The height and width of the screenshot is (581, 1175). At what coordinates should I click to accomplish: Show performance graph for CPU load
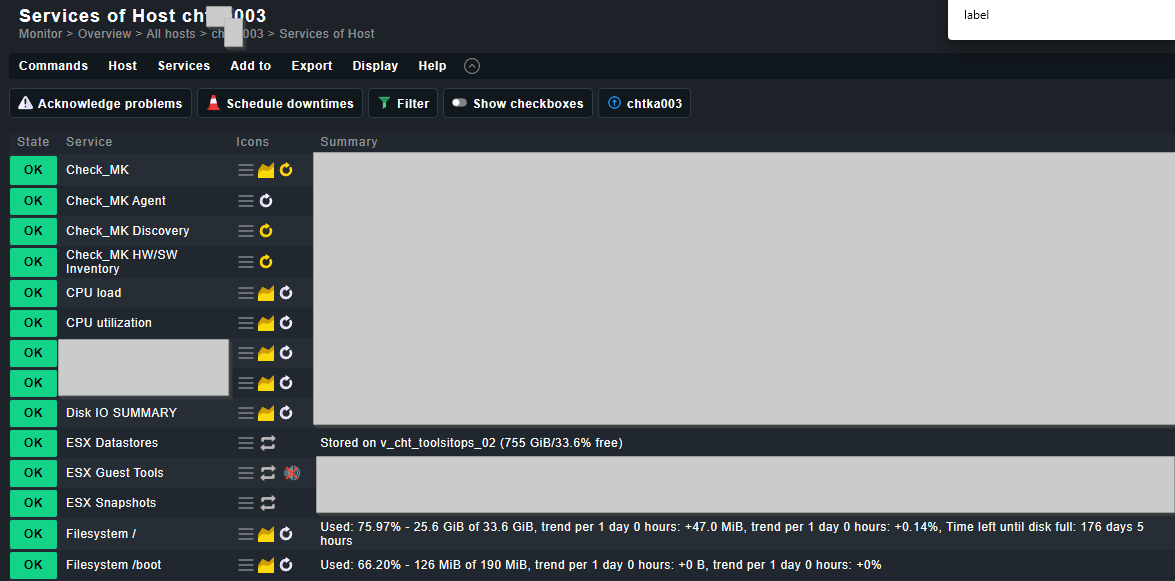(266, 293)
